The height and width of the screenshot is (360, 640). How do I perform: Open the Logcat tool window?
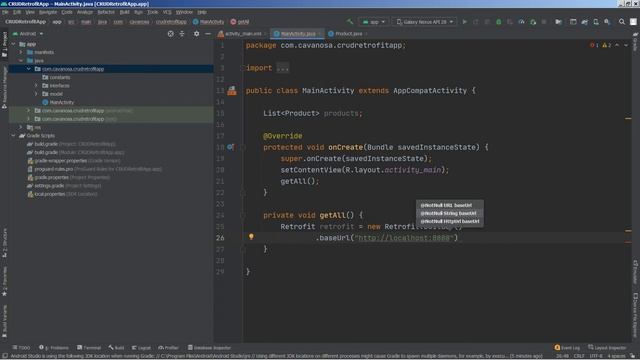point(141,348)
